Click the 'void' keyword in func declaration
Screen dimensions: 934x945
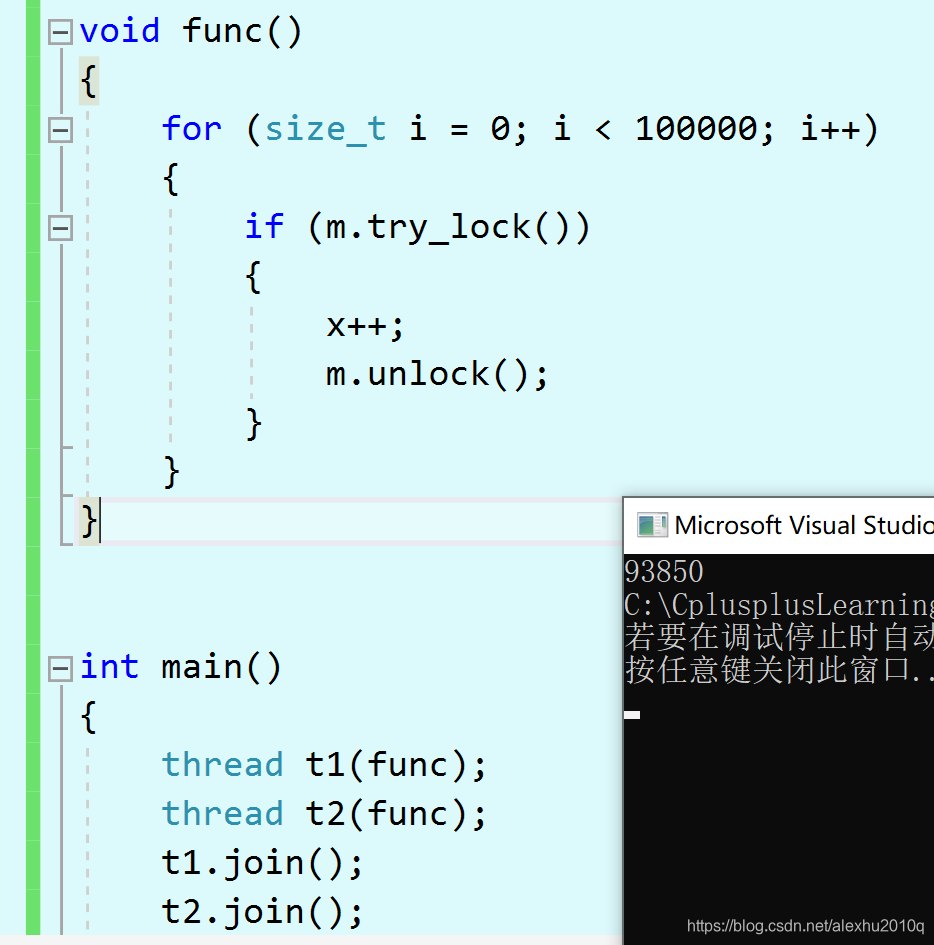coord(120,31)
